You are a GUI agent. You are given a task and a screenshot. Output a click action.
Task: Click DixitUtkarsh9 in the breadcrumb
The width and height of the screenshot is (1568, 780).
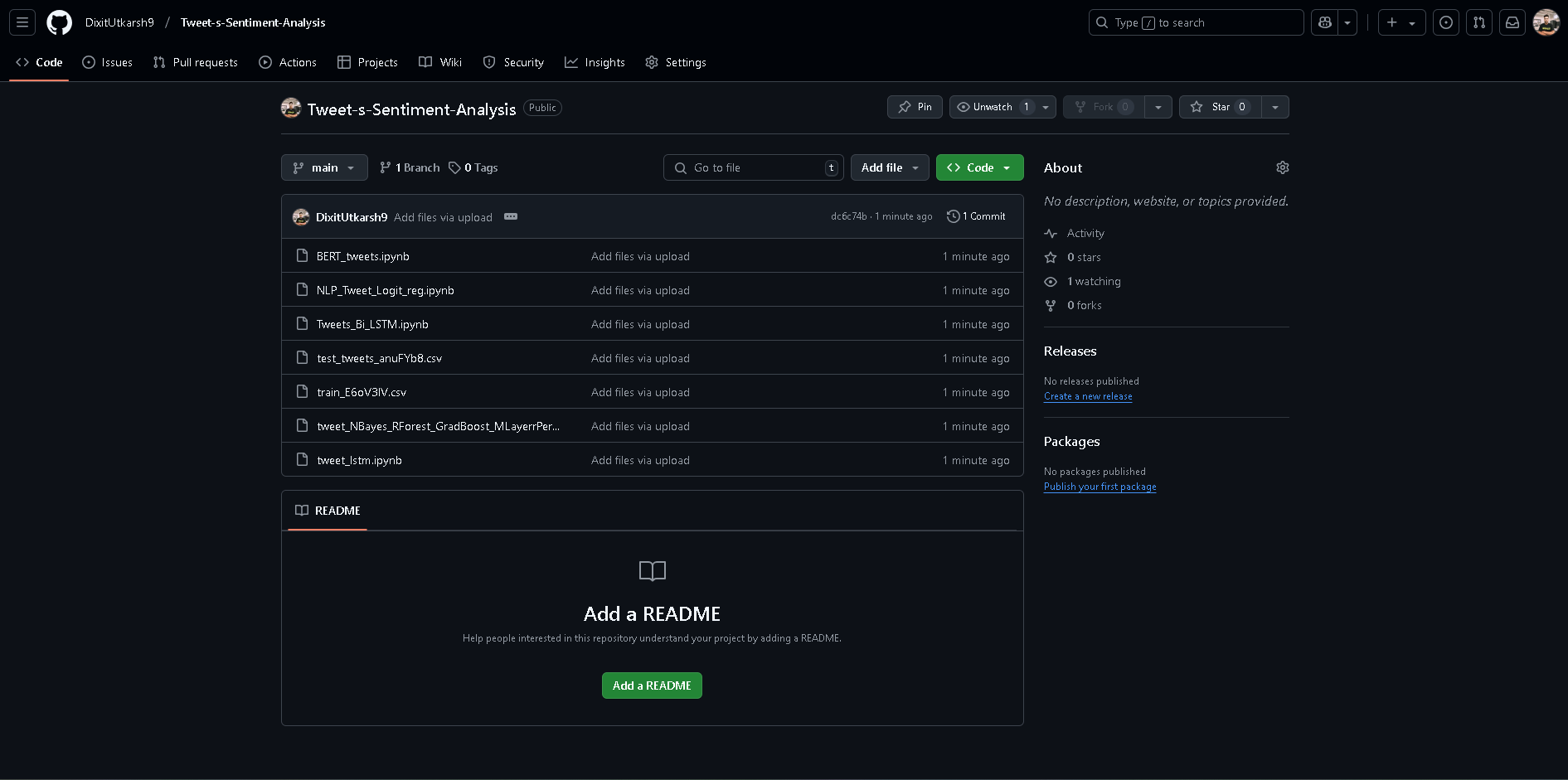click(x=119, y=22)
